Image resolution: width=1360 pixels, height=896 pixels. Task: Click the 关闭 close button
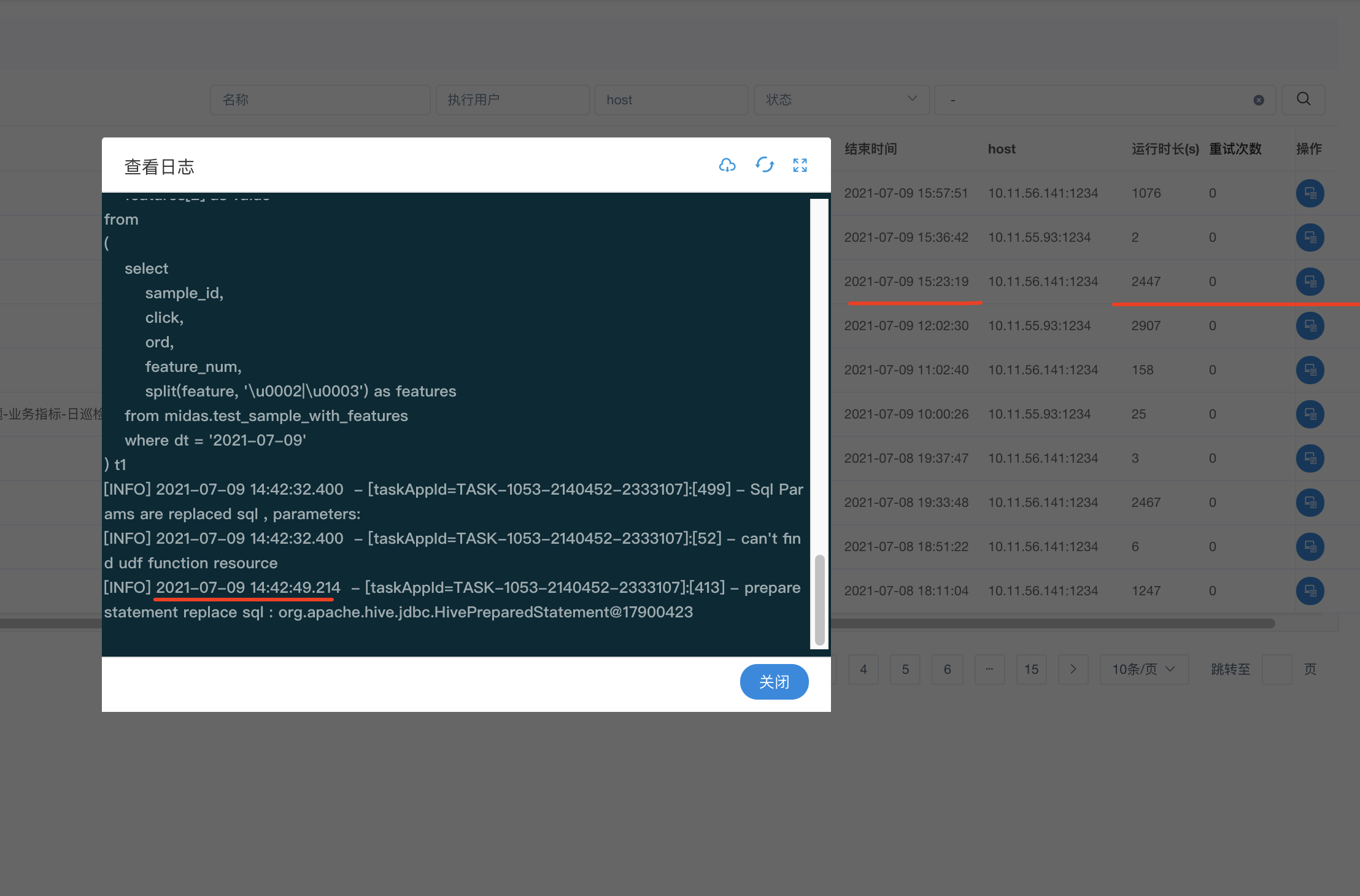click(774, 682)
